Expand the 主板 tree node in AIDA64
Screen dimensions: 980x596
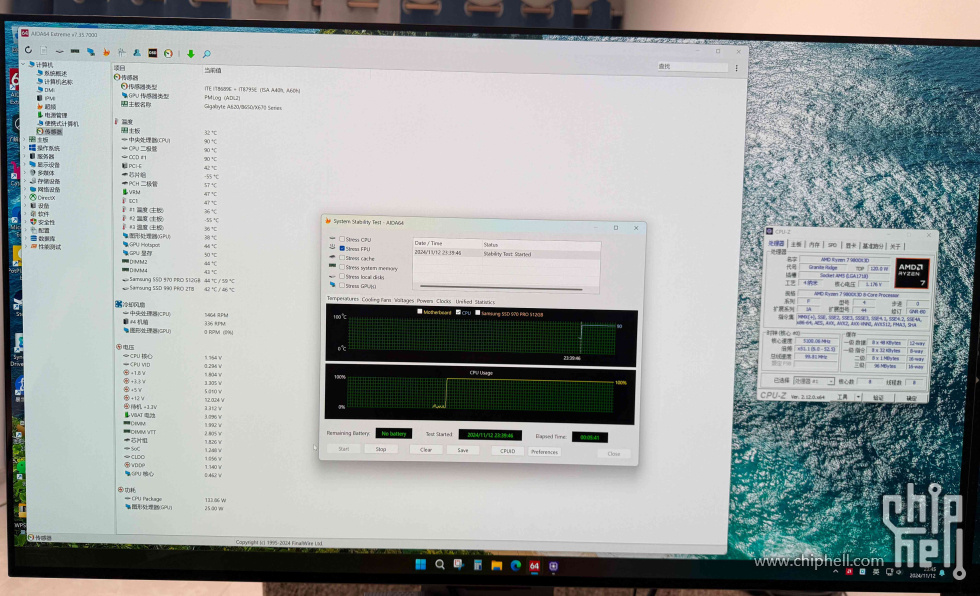pos(25,139)
